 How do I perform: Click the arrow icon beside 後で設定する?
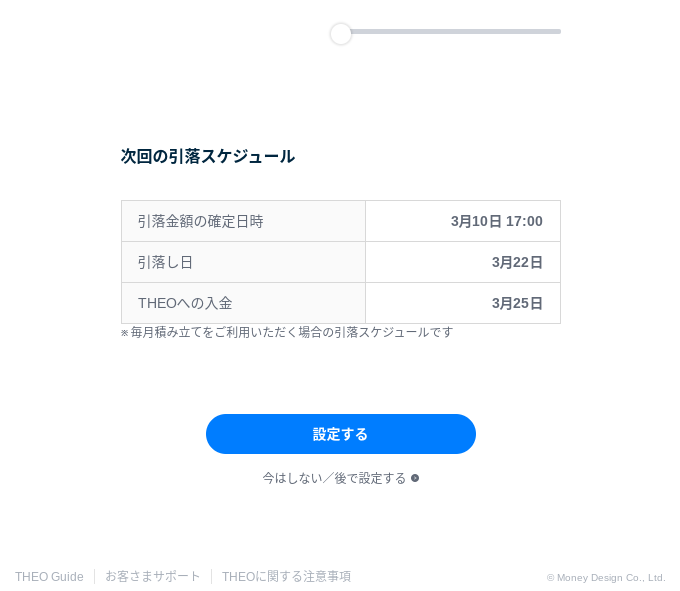click(415, 478)
